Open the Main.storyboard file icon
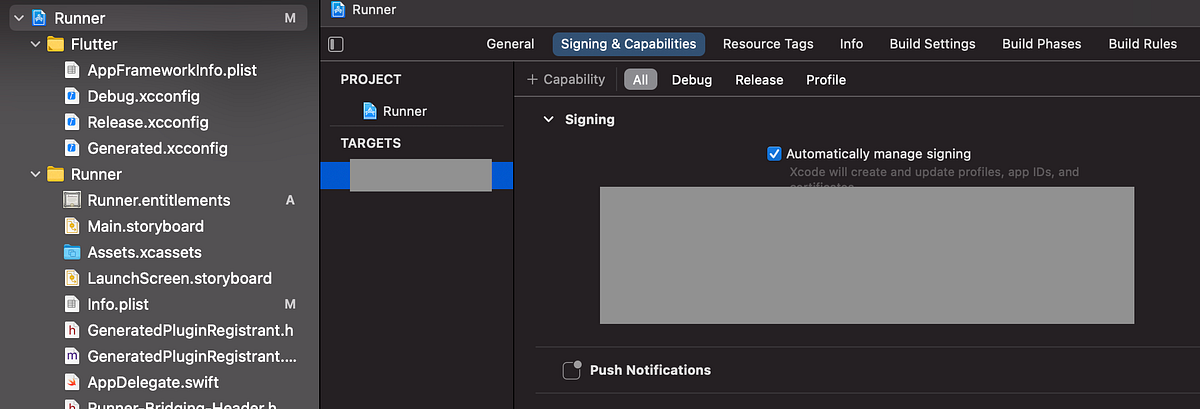 tap(72, 226)
